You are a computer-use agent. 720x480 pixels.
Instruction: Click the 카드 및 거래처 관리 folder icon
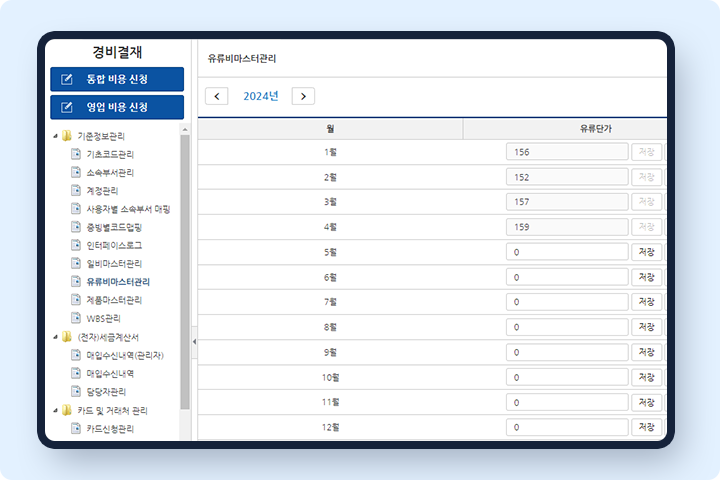click(67, 410)
